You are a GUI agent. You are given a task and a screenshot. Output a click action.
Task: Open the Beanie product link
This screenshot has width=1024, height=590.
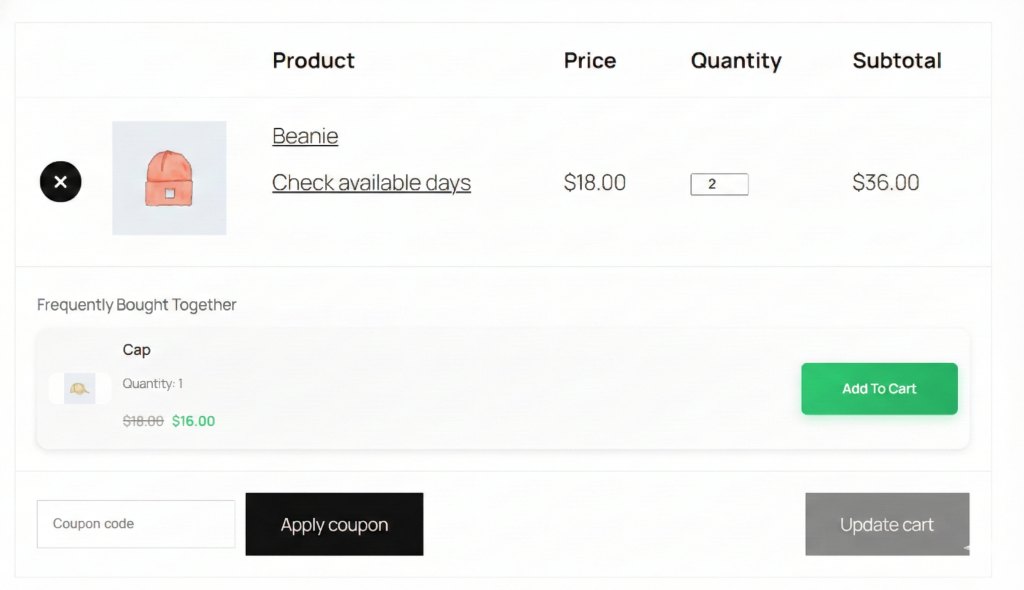[305, 136]
